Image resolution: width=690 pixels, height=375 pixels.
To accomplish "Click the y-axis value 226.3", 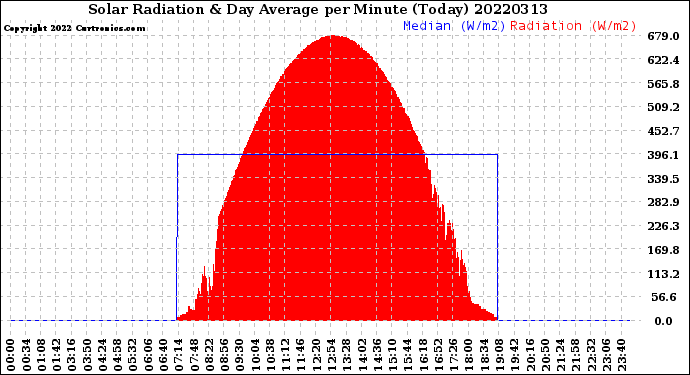I will pyautogui.click(x=663, y=226).
